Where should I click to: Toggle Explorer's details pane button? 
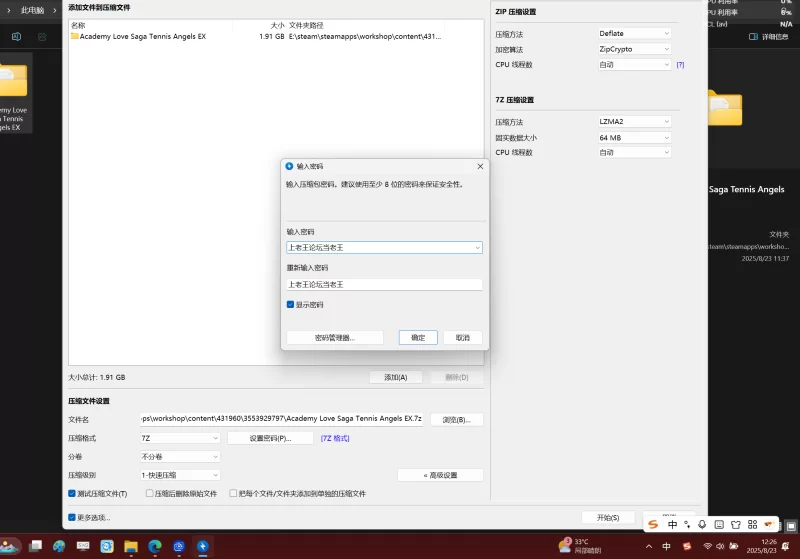click(768, 37)
